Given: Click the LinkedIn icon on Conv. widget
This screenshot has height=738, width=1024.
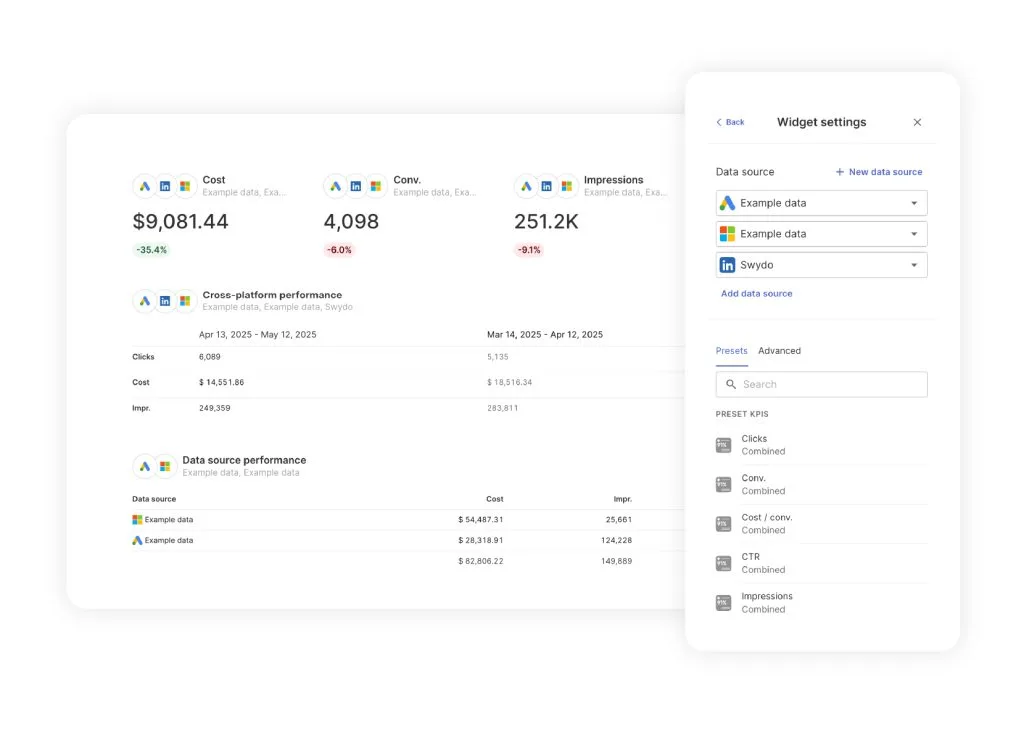Looking at the screenshot, I should [x=356, y=186].
